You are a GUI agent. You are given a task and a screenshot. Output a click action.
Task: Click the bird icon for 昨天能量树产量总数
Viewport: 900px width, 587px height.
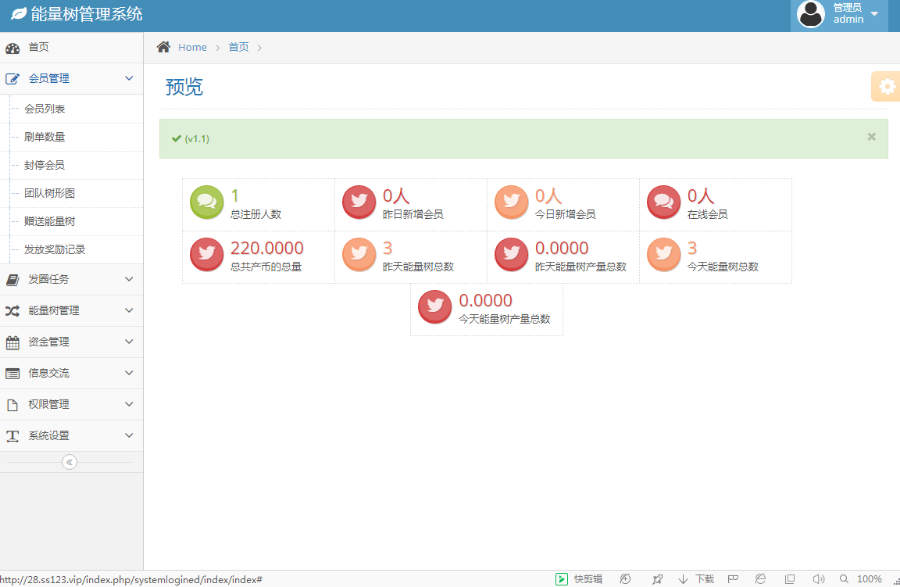coord(511,254)
